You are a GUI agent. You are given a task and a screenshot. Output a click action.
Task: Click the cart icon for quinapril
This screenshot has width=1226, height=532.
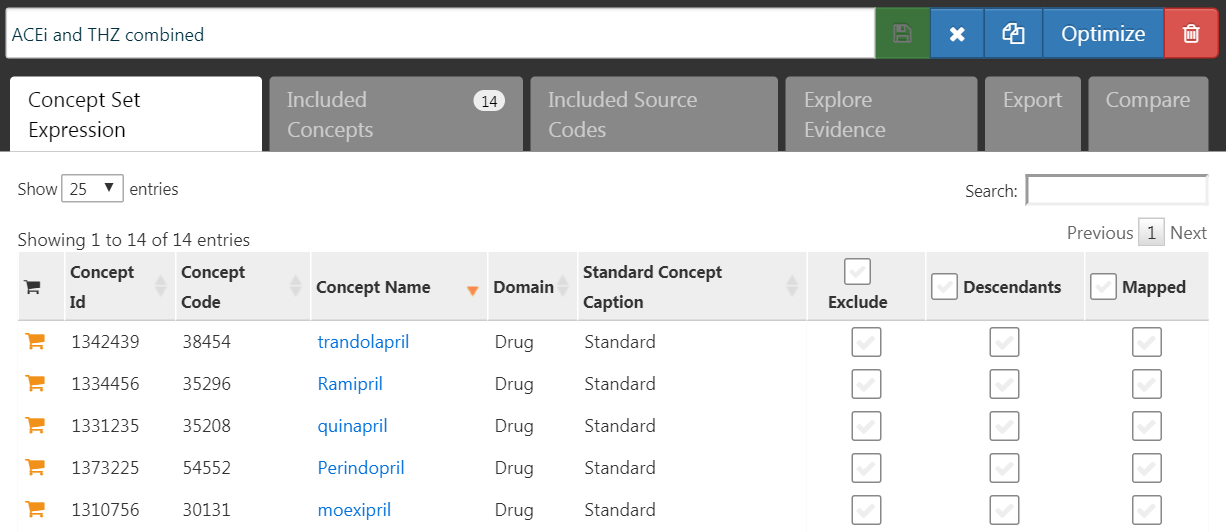pyautogui.click(x=35, y=426)
